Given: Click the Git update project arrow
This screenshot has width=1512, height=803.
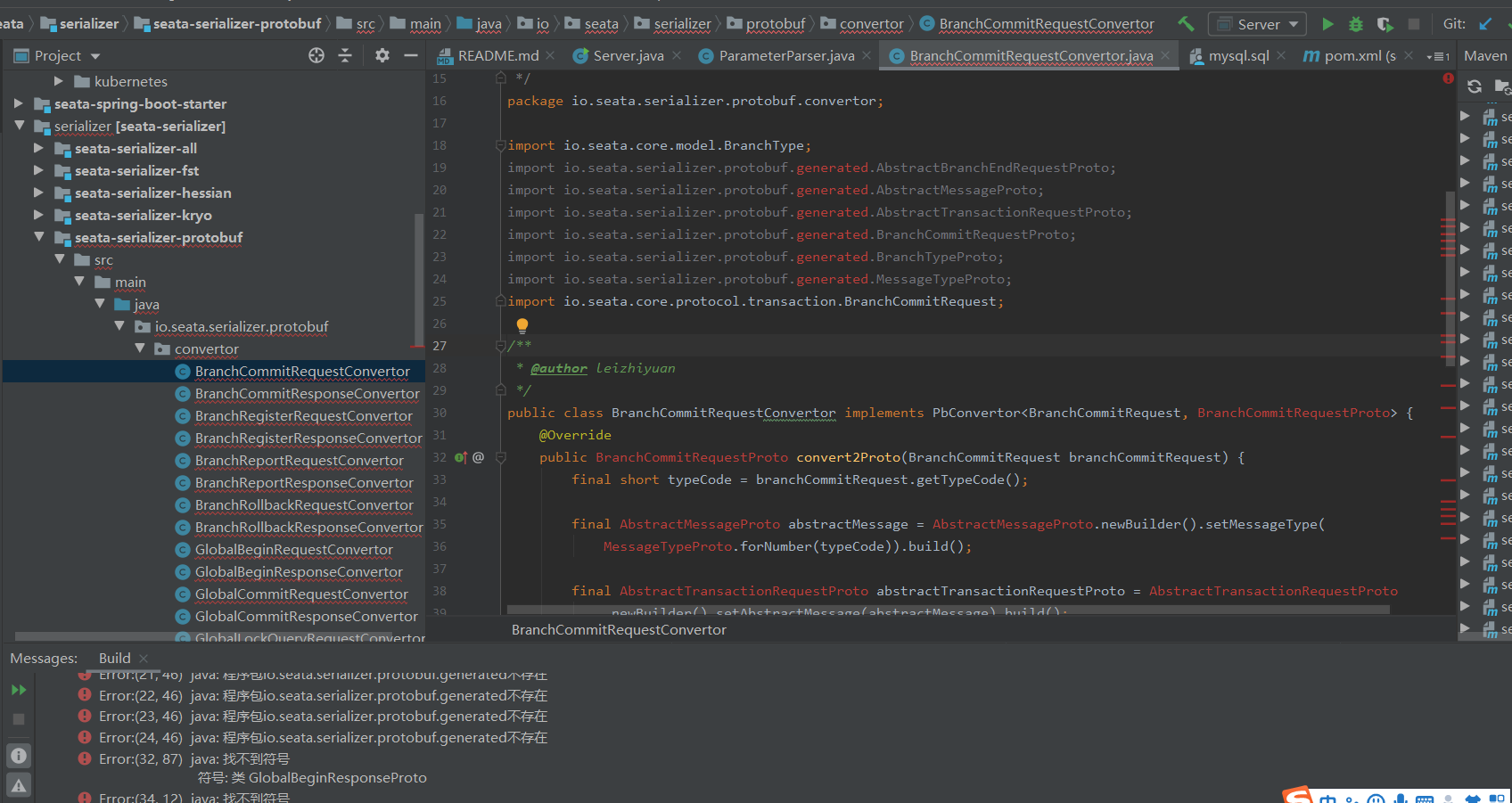Looking at the screenshot, I should (1485, 24).
